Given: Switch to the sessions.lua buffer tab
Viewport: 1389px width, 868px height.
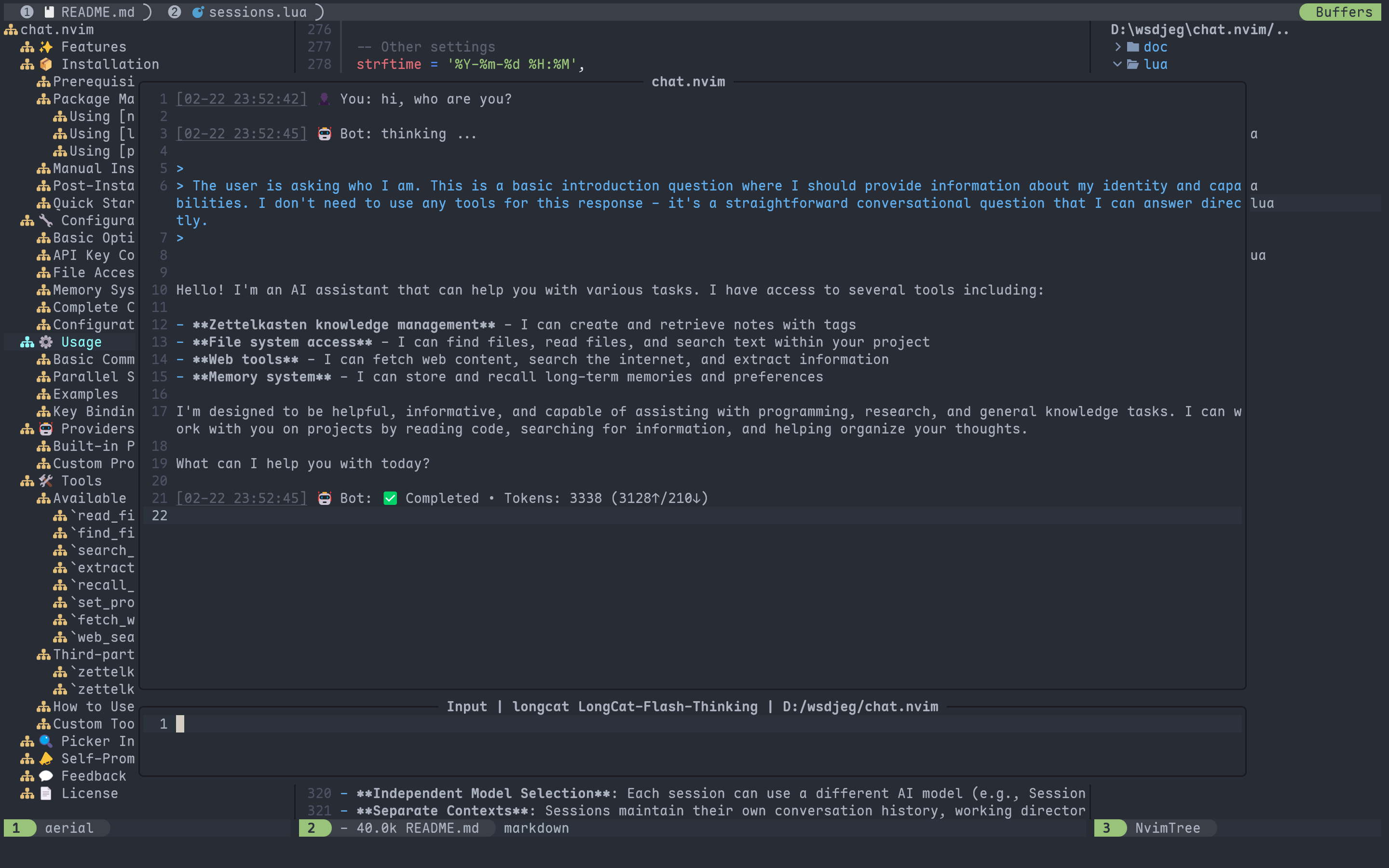Looking at the screenshot, I should tap(257, 12).
